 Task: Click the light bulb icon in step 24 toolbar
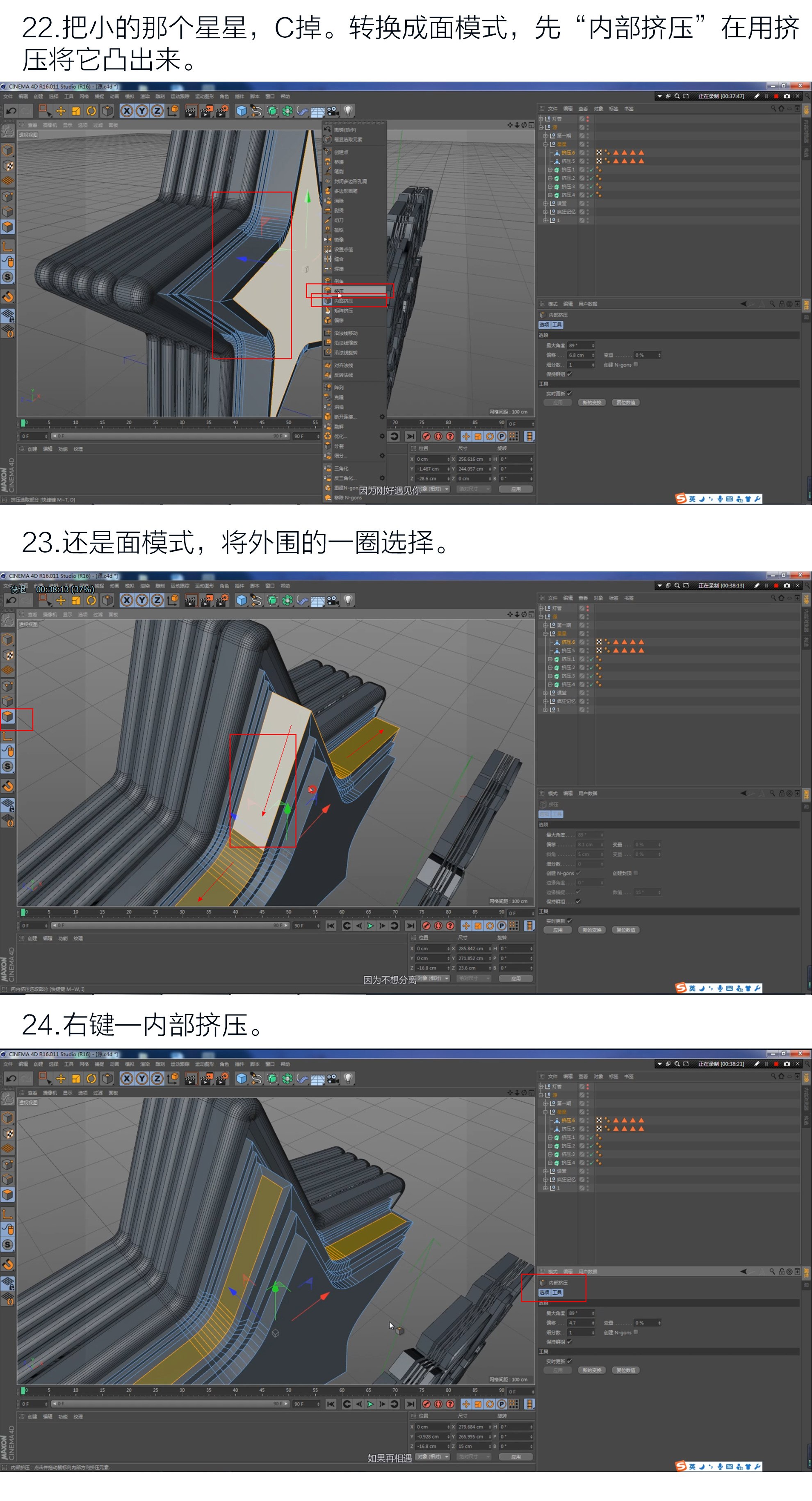pyautogui.click(x=348, y=1078)
